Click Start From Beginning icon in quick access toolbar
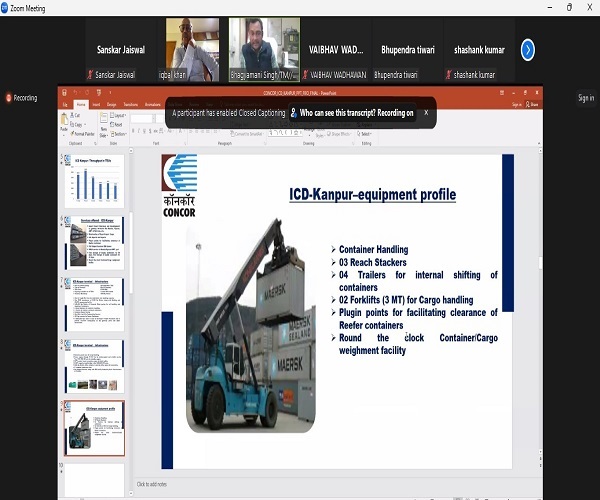The width and height of the screenshot is (600, 500). click(x=99, y=93)
